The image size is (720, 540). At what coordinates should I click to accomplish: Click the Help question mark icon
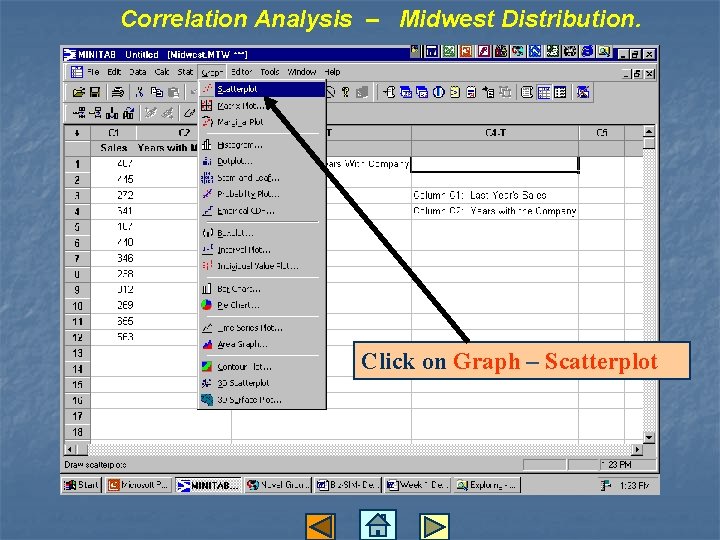[346, 93]
